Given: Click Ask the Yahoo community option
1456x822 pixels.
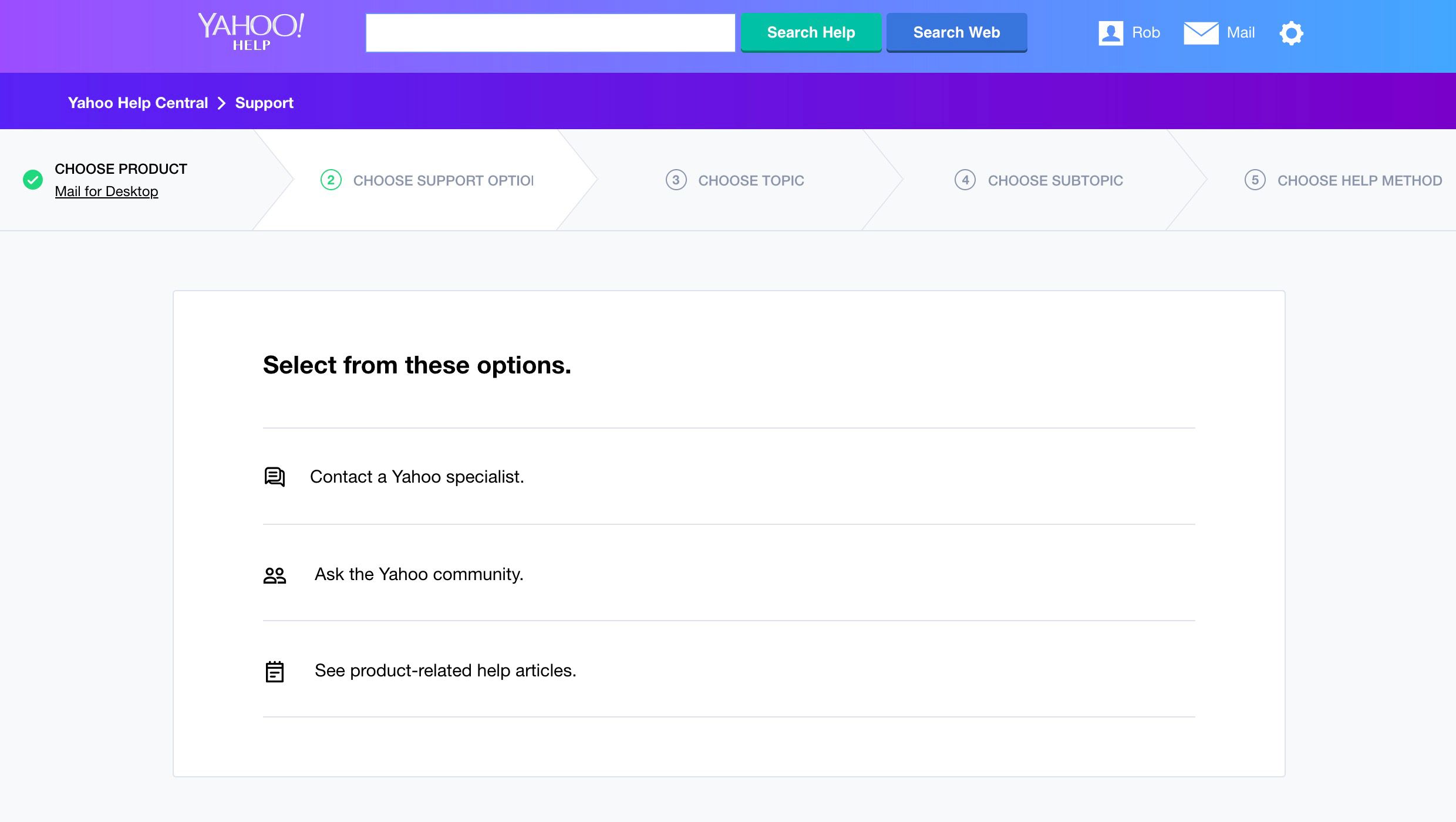Looking at the screenshot, I should [419, 574].
